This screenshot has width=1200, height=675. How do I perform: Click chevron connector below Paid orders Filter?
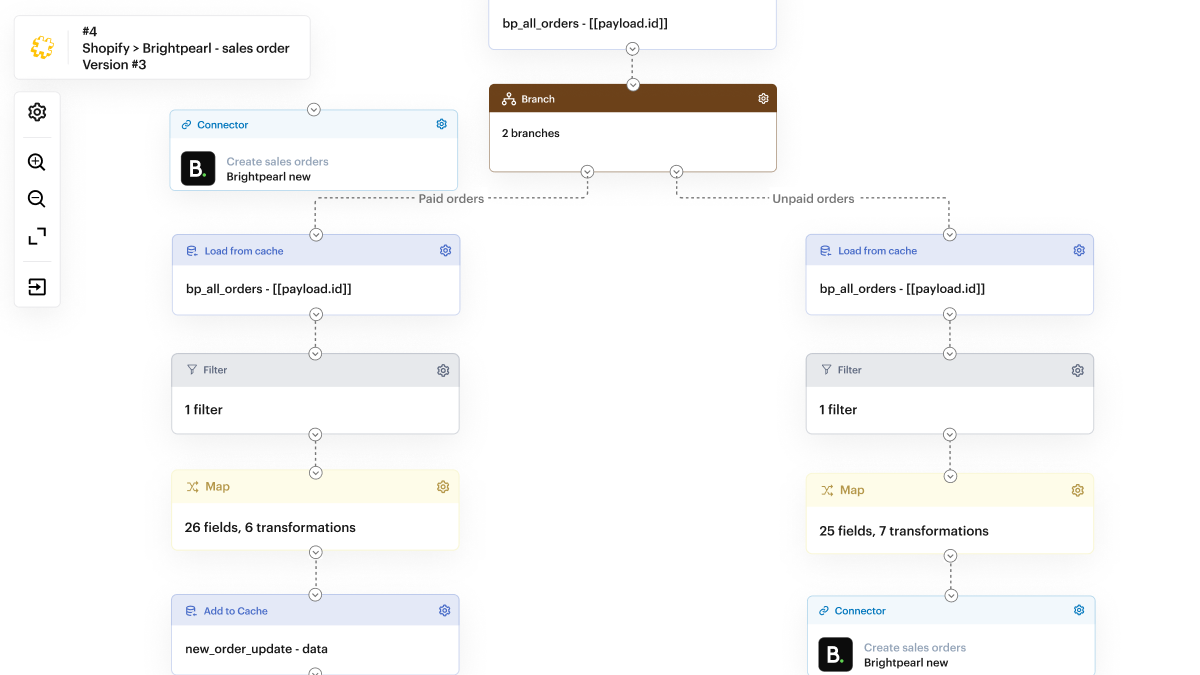[315, 435]
